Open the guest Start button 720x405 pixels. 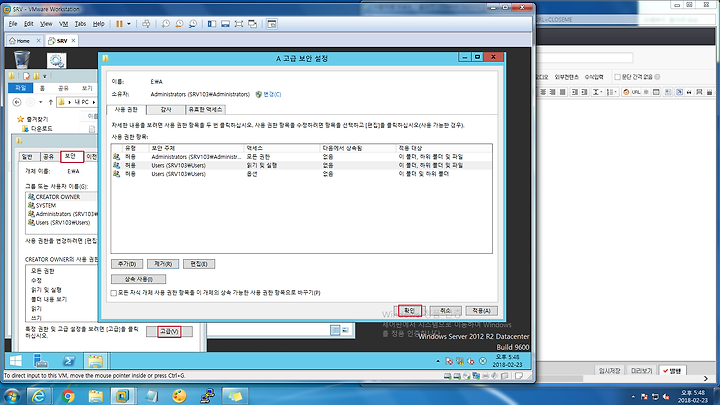pos(16,361)
